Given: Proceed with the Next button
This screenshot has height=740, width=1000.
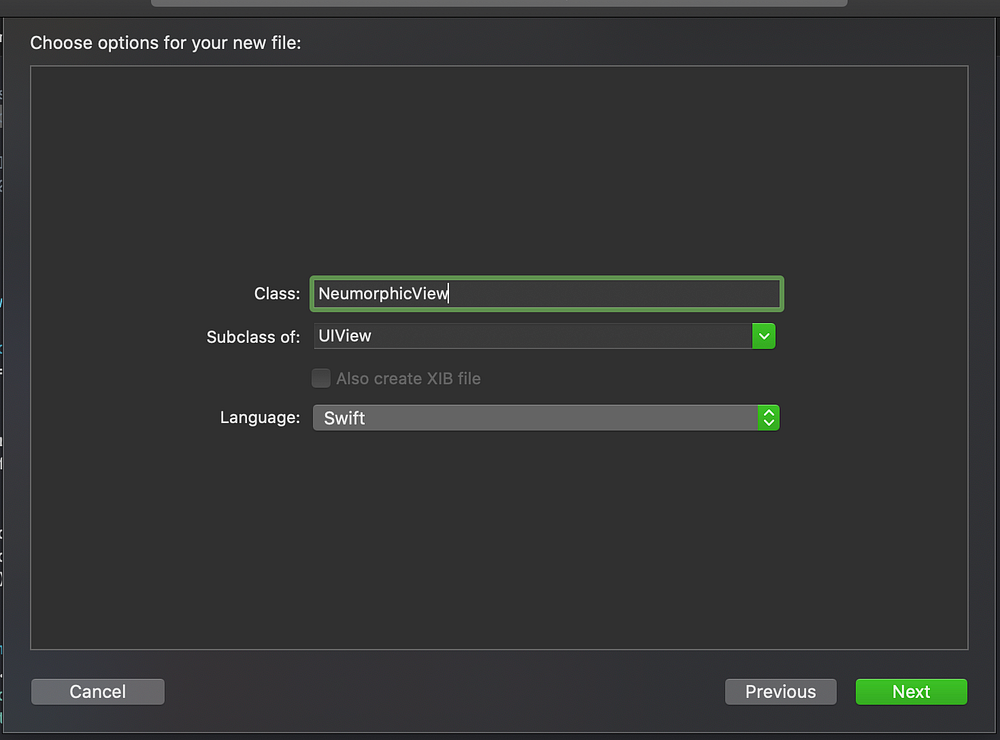Looking at the screenshot, I should pyautogui.click(x=911, y=691).
